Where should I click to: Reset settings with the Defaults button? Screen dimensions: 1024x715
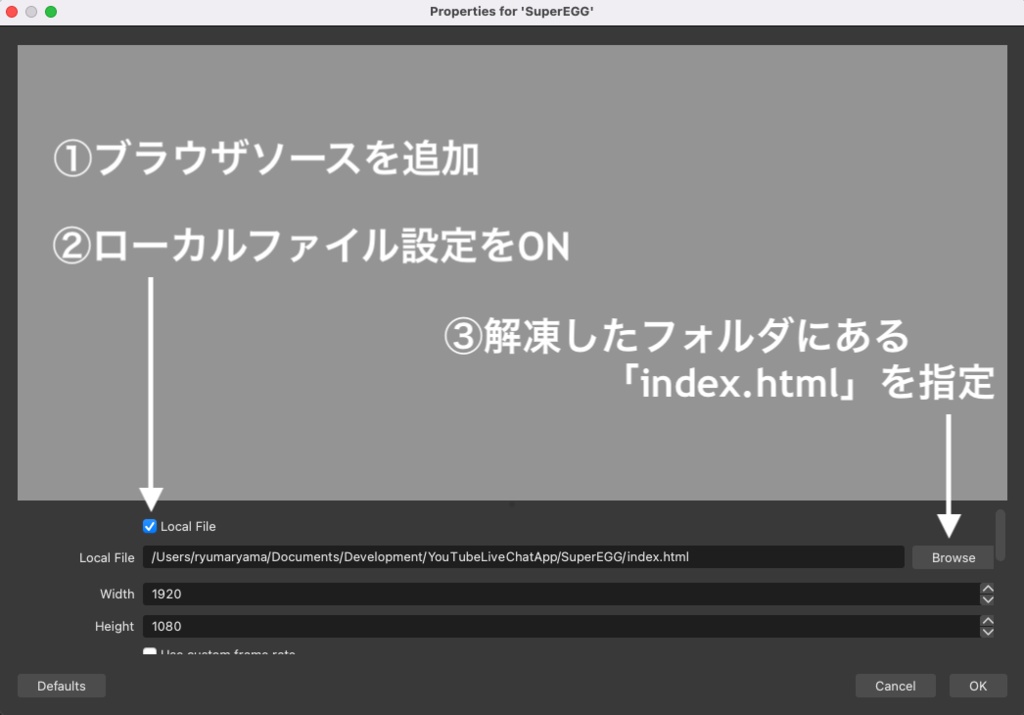click(x=61, y=685)
